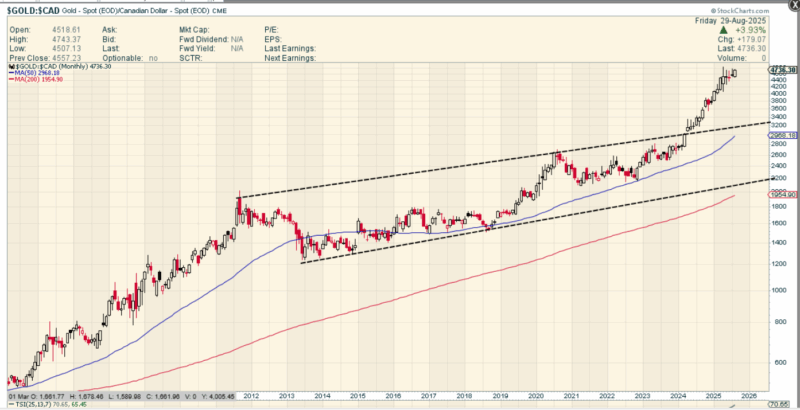The height and width of the screenshot is (410, 800).
Task: Click the small icon before $GOLD:$CAD (Monthly) legend
Action: tap(11, 66)
